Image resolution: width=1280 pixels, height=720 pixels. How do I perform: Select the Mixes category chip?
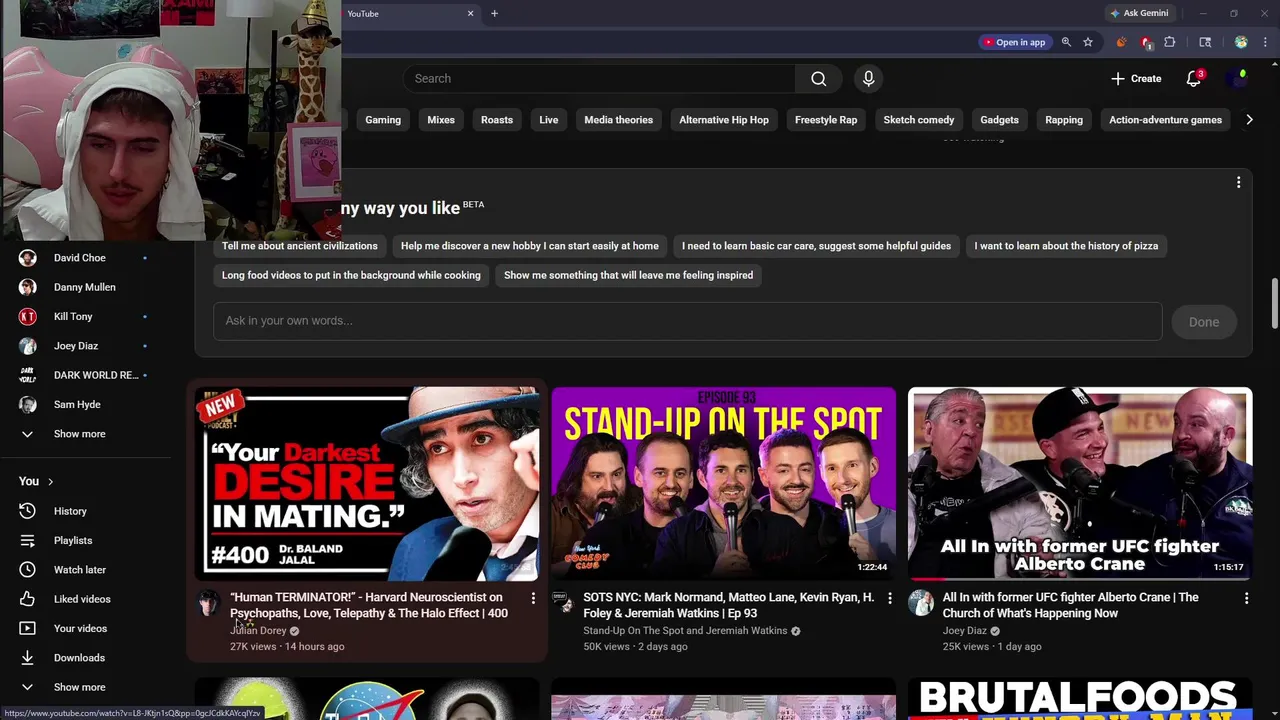441,120
